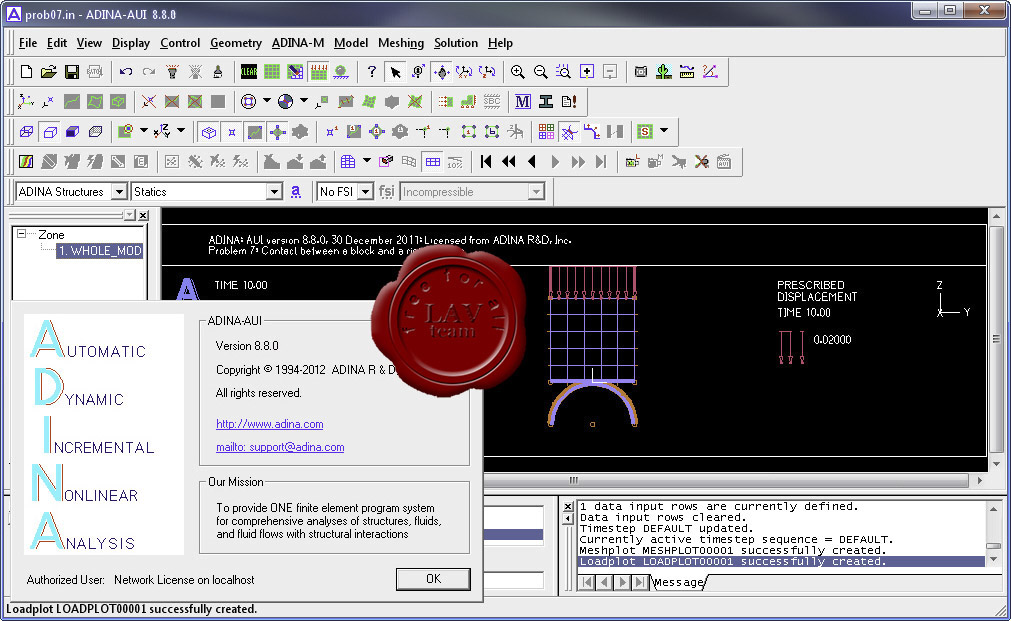The width and height of the screenshot is (1011, 621).
Task: Open the Geometry menu
Action: 235,43
